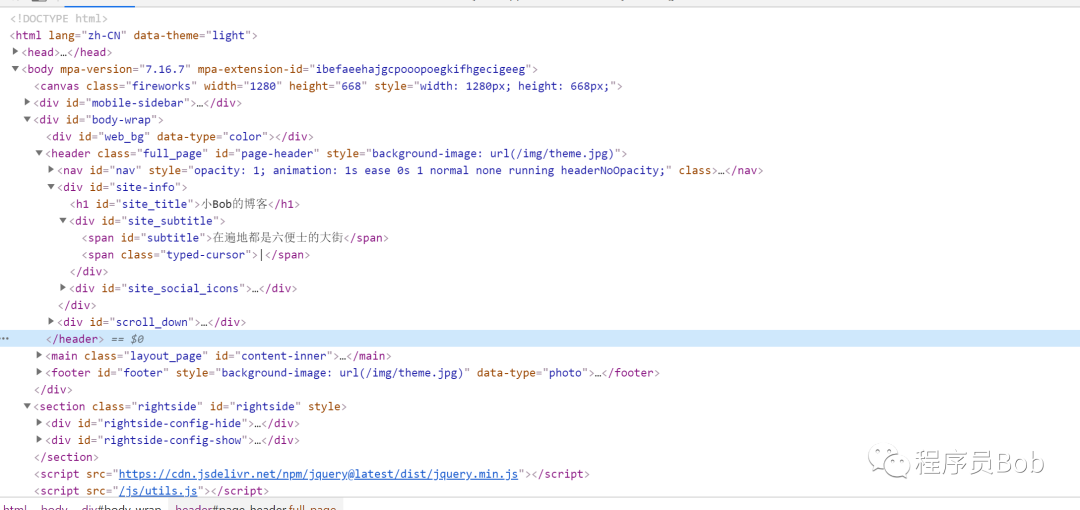Expand the main content-inner element
This screenshot has width=1080, height=510.
pyautogui.click(x=39, y=355)
